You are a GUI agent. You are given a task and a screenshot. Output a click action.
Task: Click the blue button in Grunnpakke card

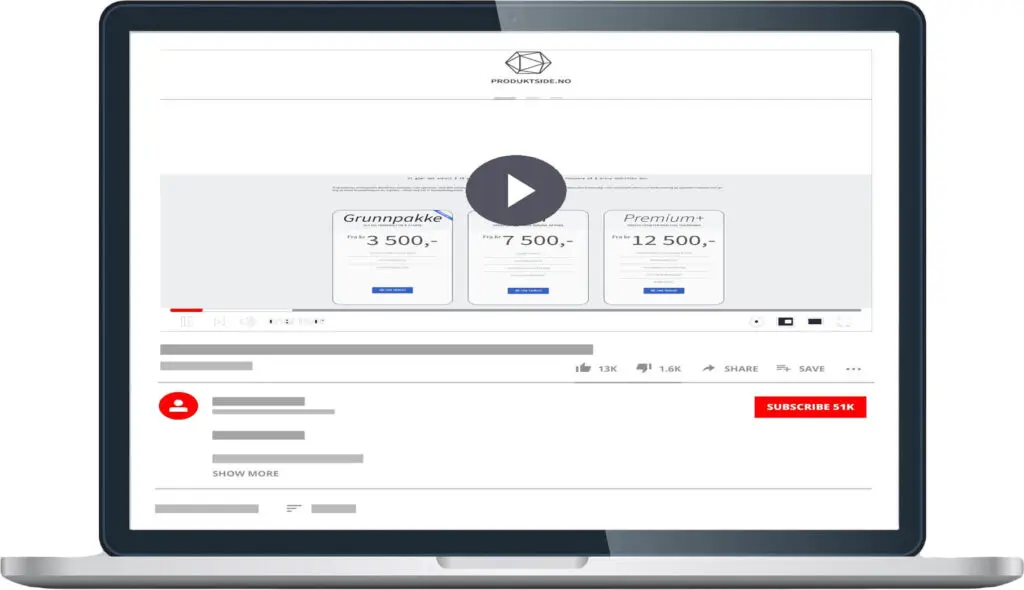click(x=392, y=290)
